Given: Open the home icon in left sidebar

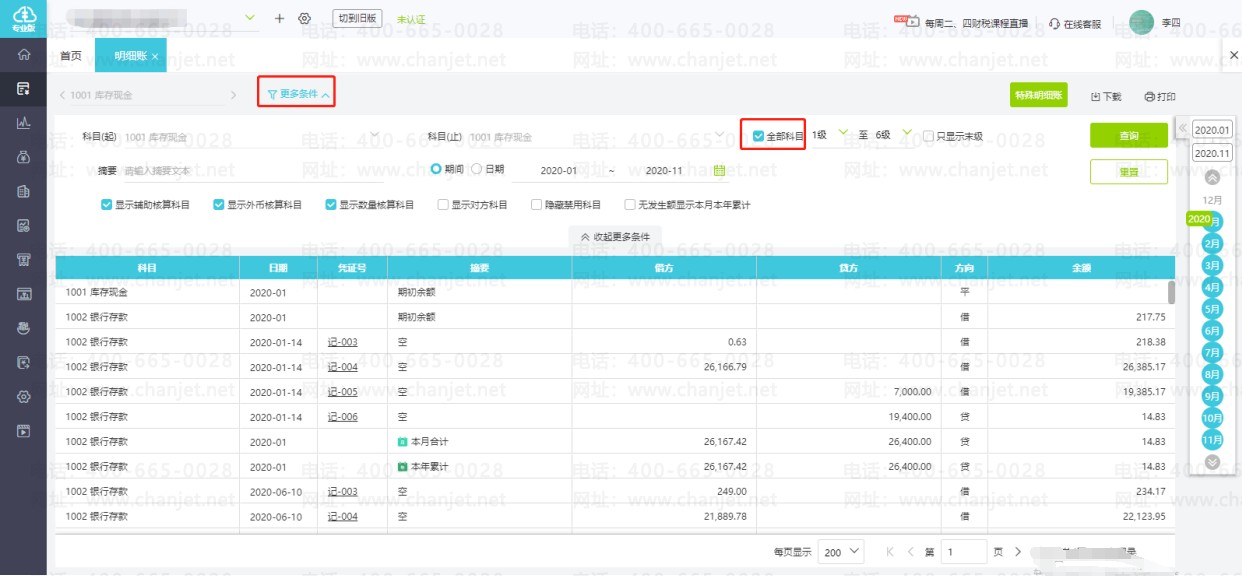Looking at the screenshot, I should pos(23,55).
